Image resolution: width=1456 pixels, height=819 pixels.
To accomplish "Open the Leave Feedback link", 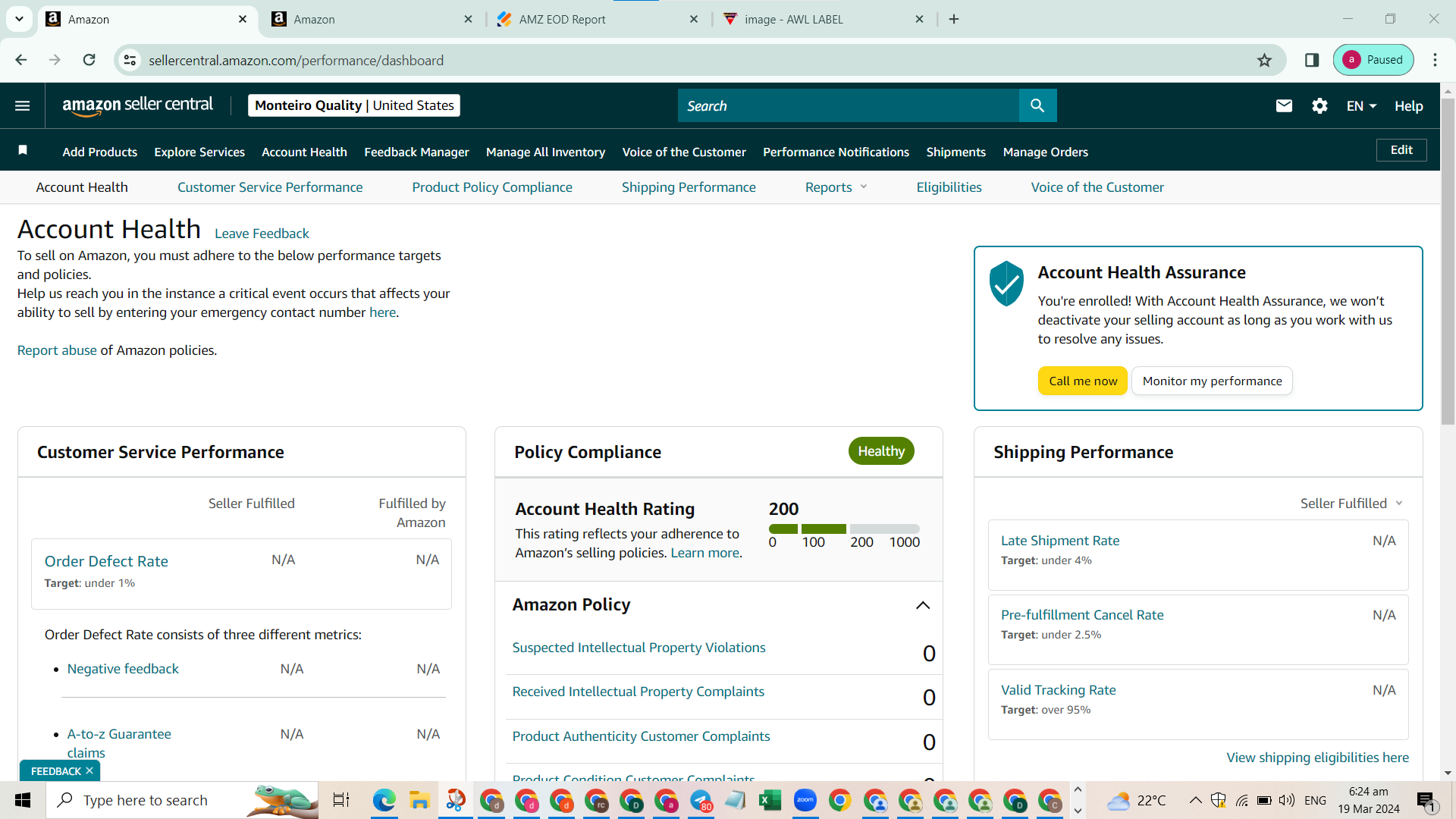I will [x=262, y=234].
